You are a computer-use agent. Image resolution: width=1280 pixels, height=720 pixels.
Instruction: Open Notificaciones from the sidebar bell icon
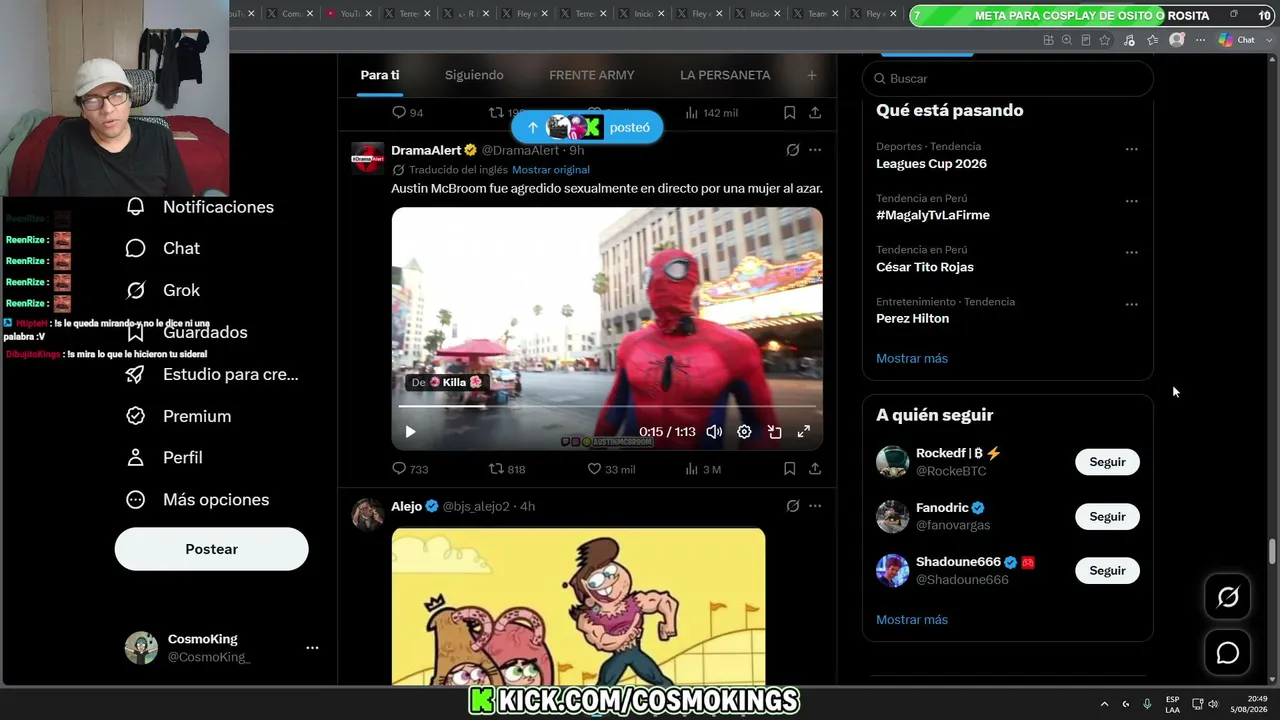[136, 207]
